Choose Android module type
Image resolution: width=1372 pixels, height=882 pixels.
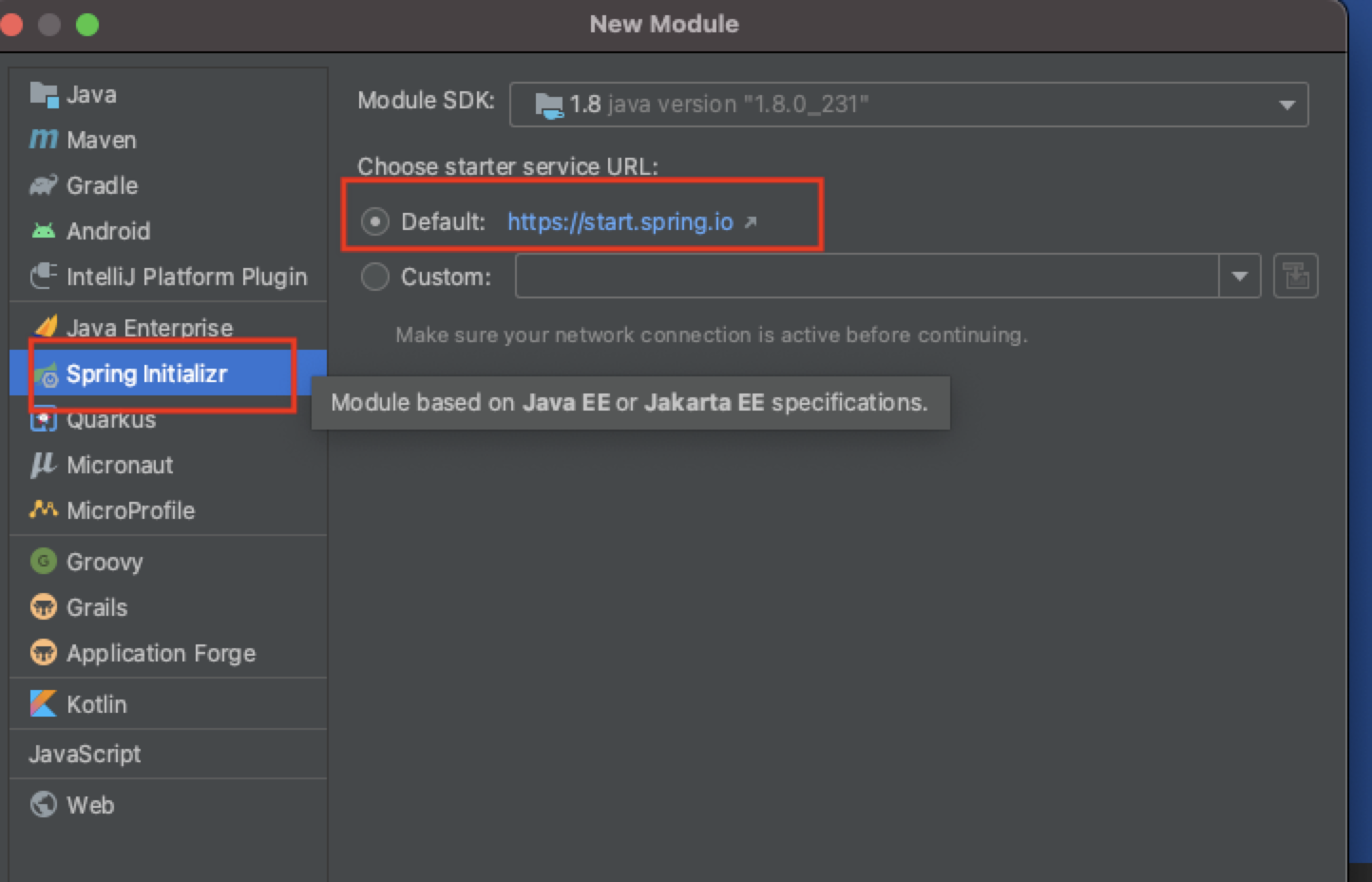point(168,231)
